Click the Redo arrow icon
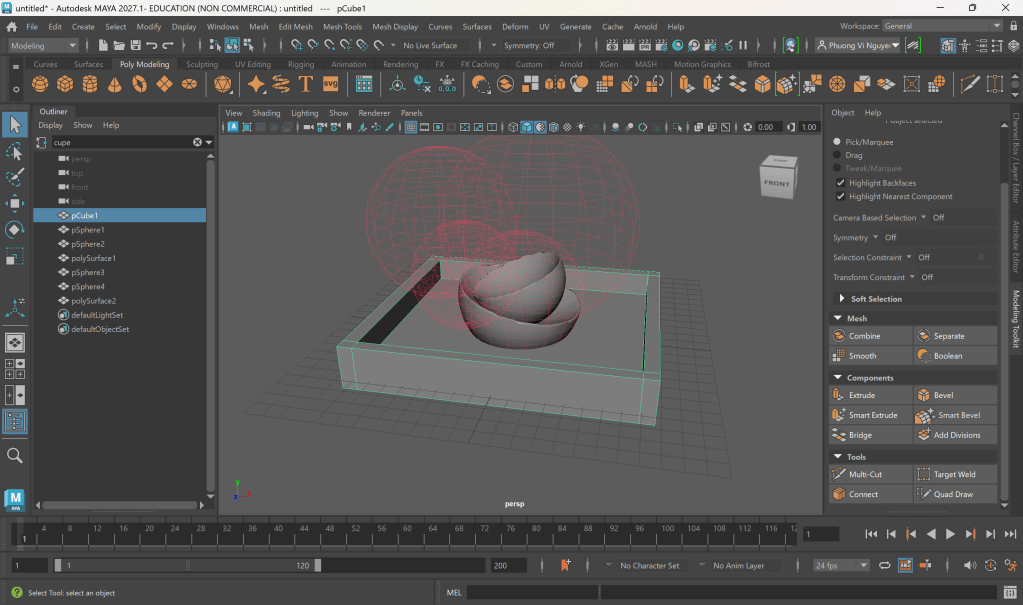Screen dimensions: 1023x605 (x=168, y=45)
